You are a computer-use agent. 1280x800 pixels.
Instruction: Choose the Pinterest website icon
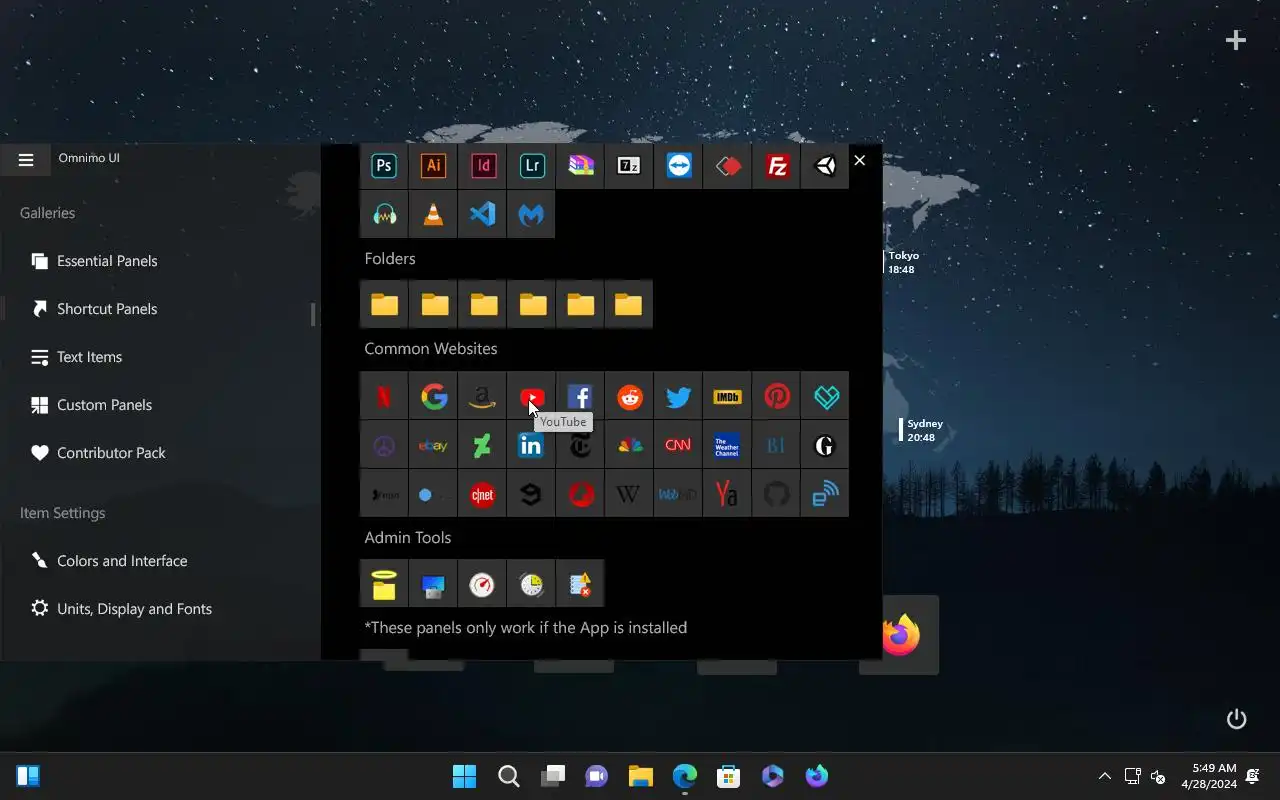[x=777, y=397]
